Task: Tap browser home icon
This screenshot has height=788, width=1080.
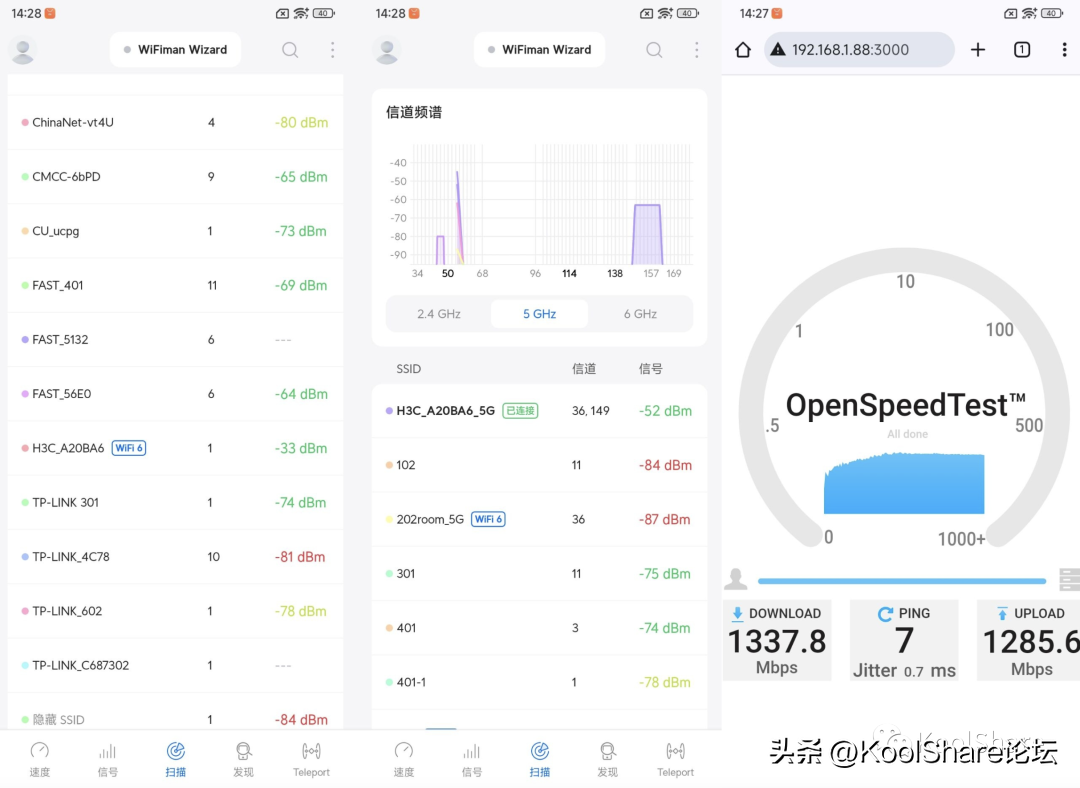Action: point(743,50)
